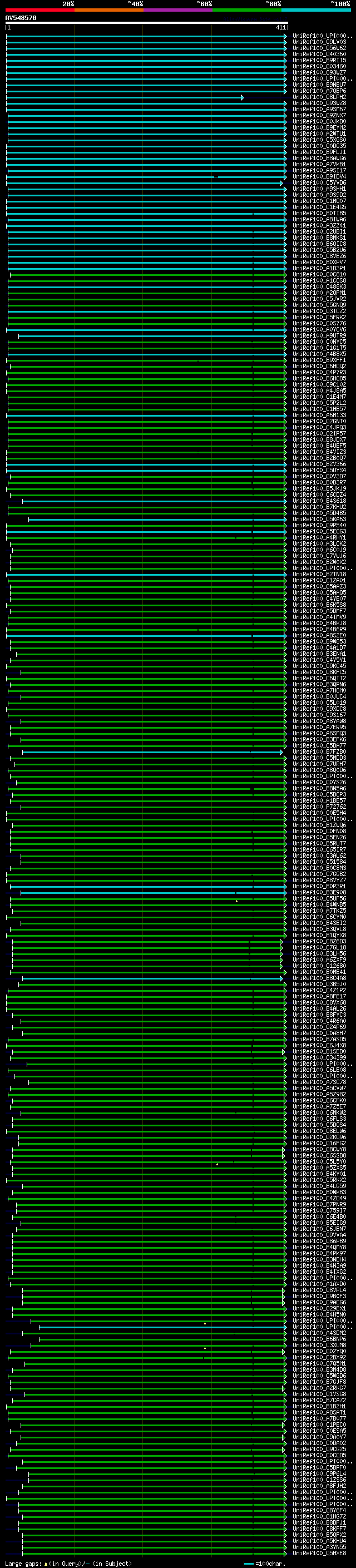Click the red 20% identity legend segment

(x=39, y=11)
